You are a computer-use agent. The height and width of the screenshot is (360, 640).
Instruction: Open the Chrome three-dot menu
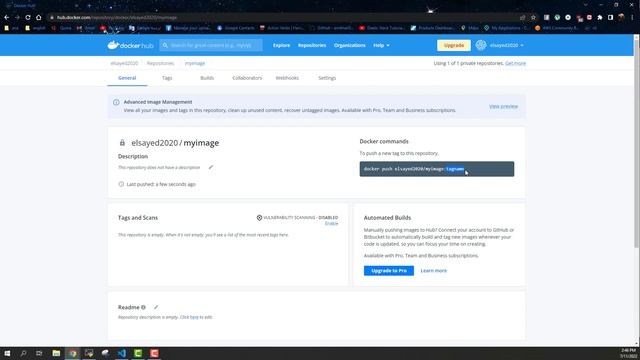point(632,18)
